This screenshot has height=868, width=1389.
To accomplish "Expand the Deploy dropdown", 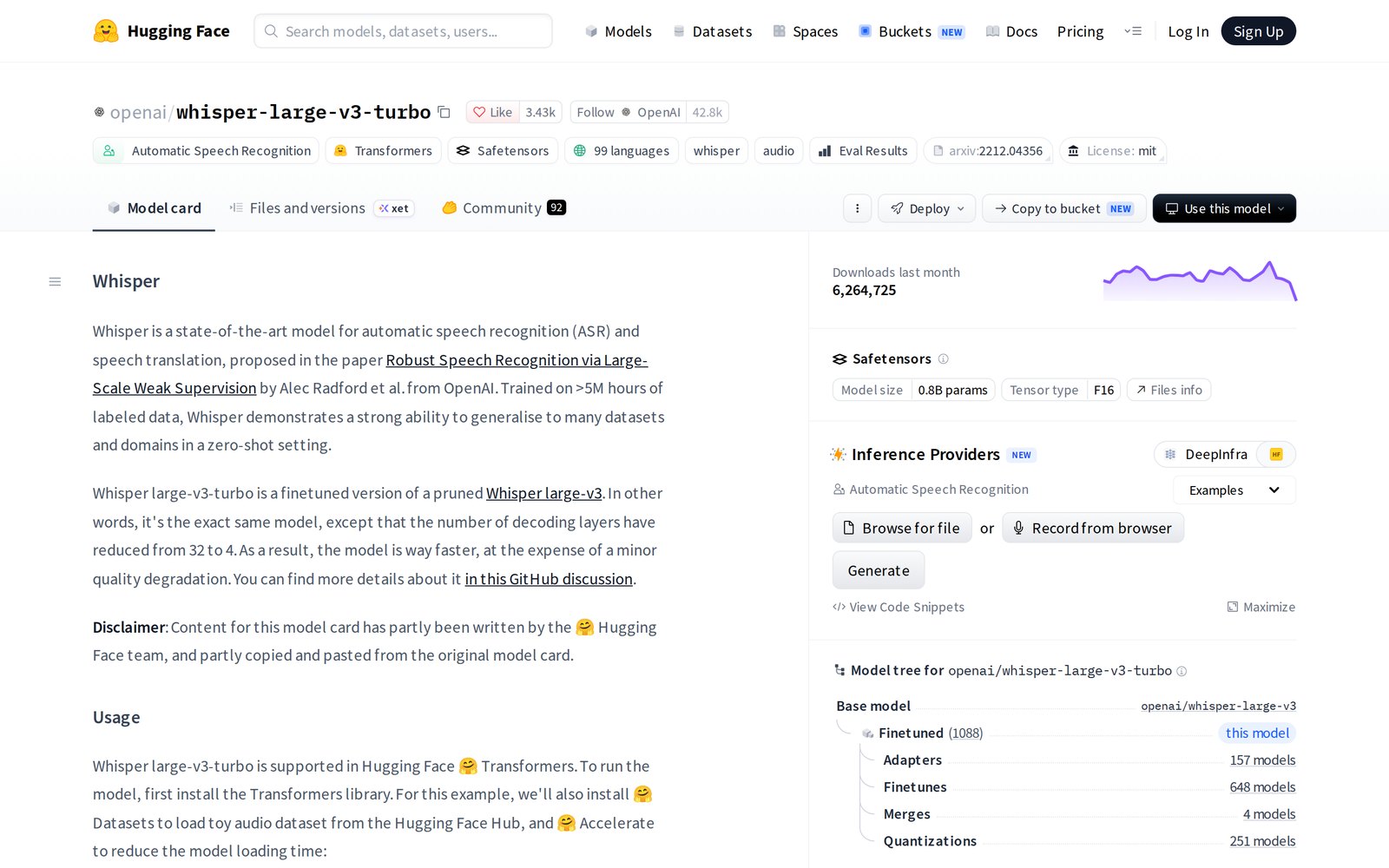I will coord(927,208).
